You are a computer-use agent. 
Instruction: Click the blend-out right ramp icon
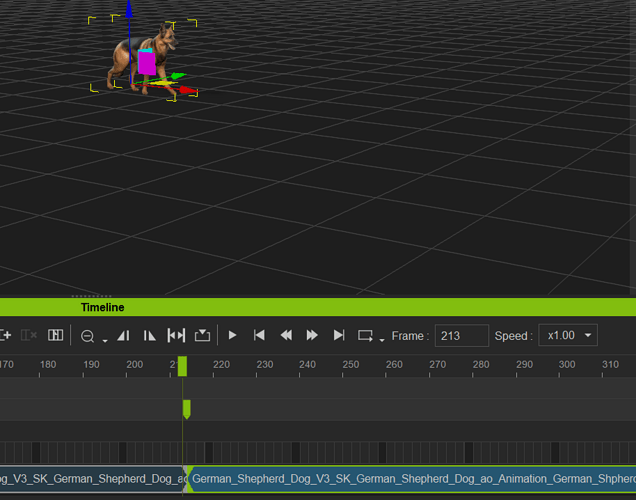[149, 336]
